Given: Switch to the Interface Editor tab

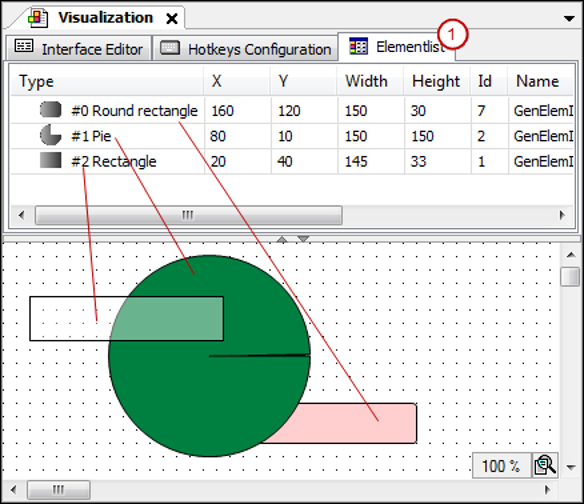Looking at the screenshot, I should click(79, 48).
